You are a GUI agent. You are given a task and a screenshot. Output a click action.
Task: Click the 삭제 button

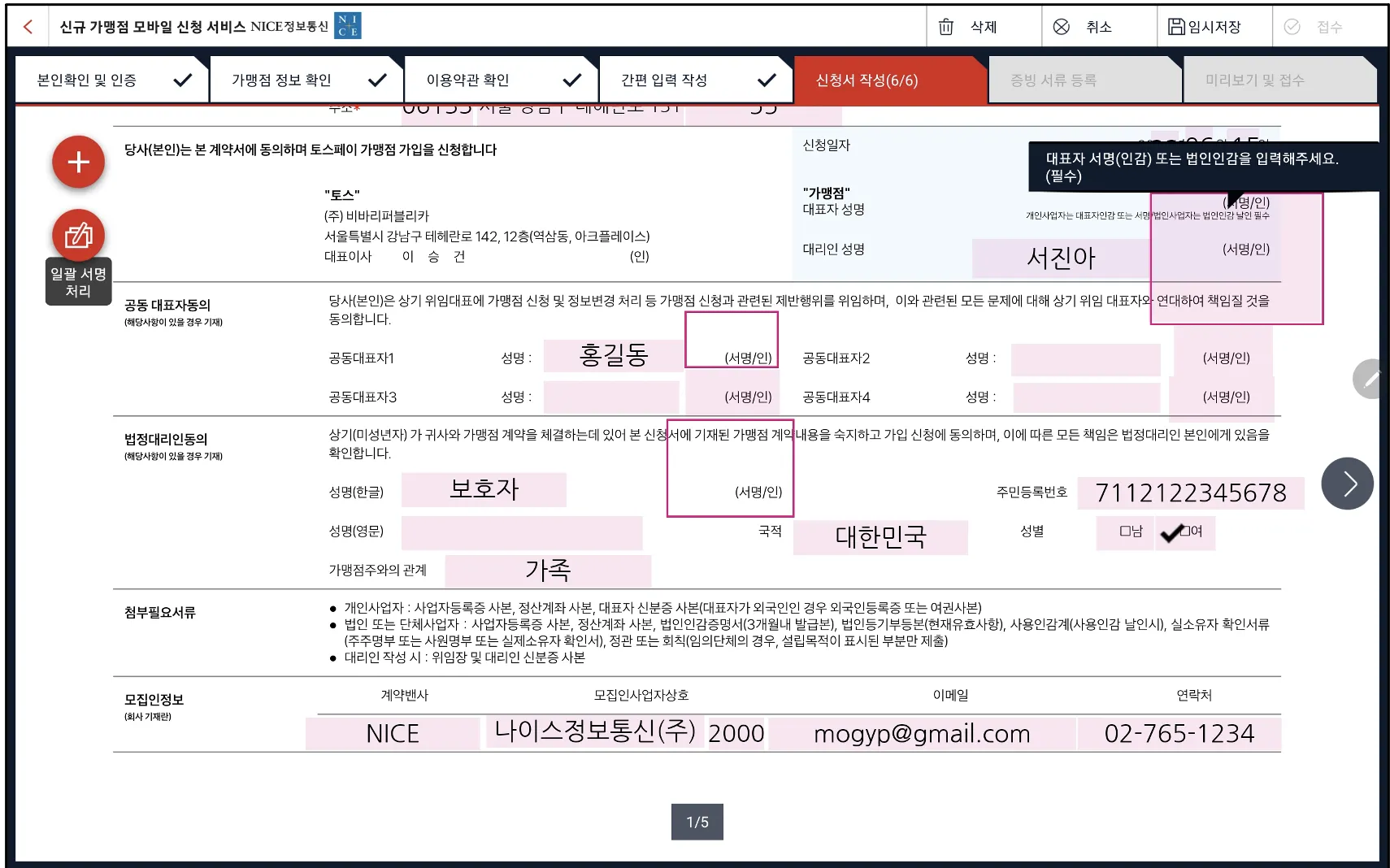(x=984, y=27)
